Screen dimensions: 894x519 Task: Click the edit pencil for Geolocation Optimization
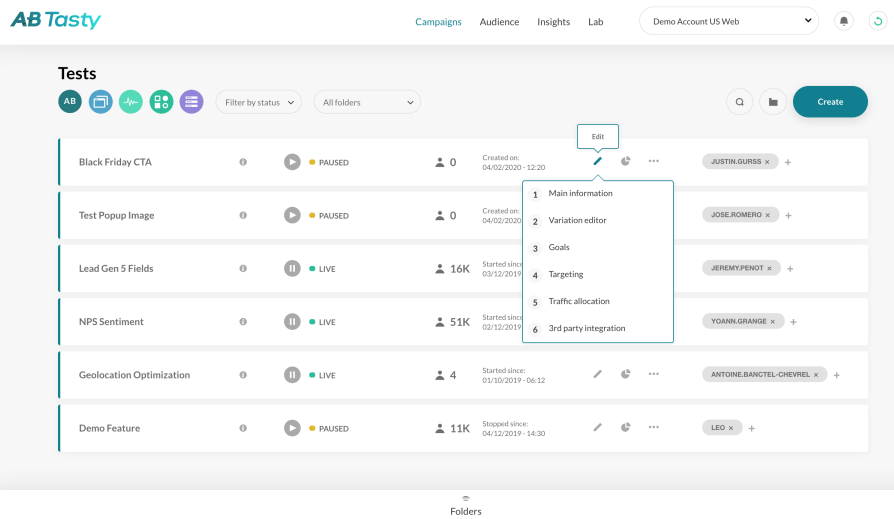pyautogui.click(x=598, y=374)
